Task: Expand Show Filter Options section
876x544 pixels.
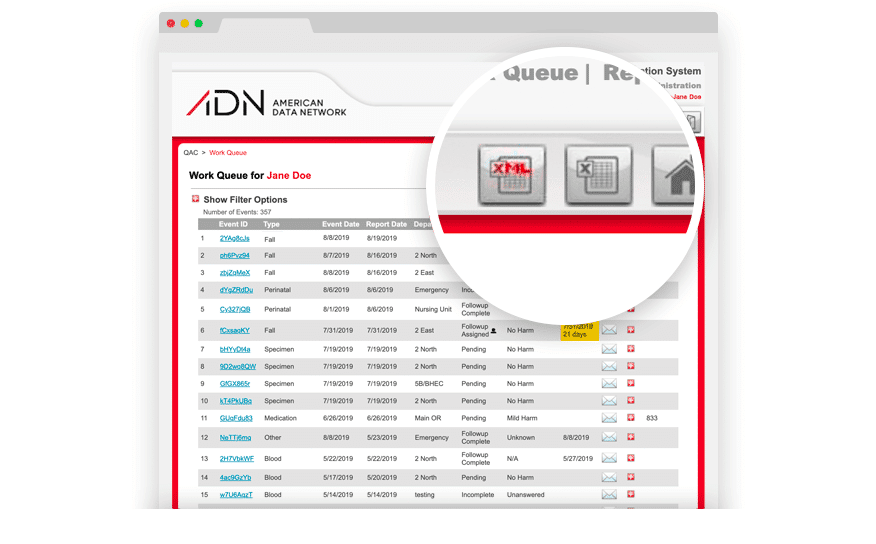Action: point(196,199)
